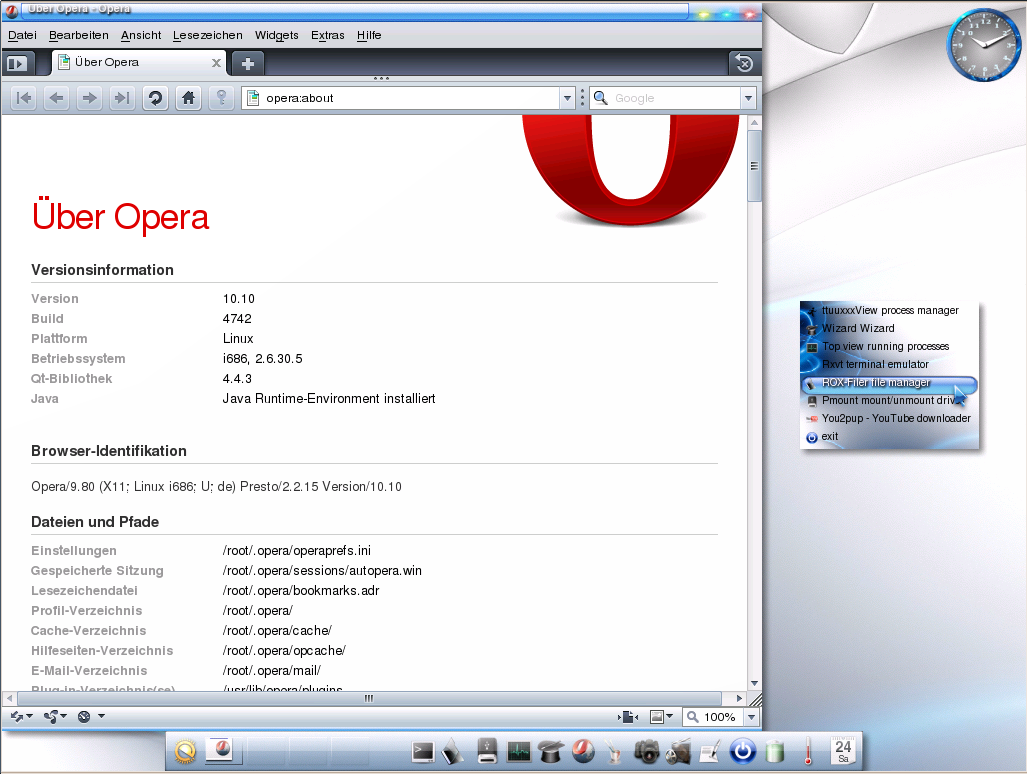Select Pmount mount/unmount drives entry
Viewport: 1027px width, 774px height.
(889, 400)
